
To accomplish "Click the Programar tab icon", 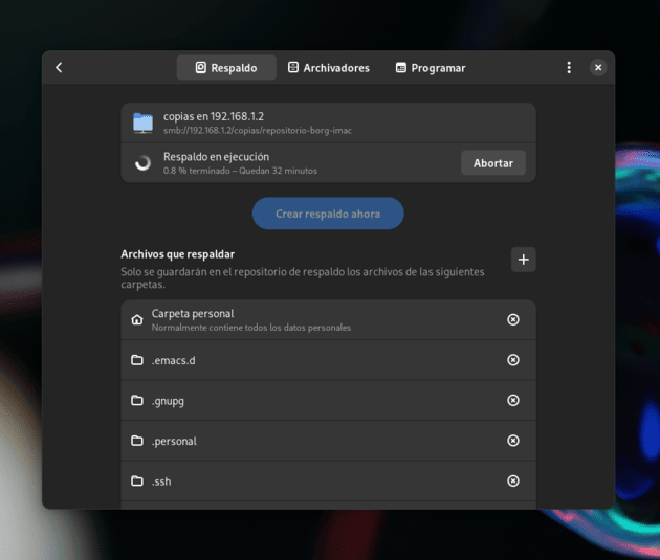I will point(401,68).
